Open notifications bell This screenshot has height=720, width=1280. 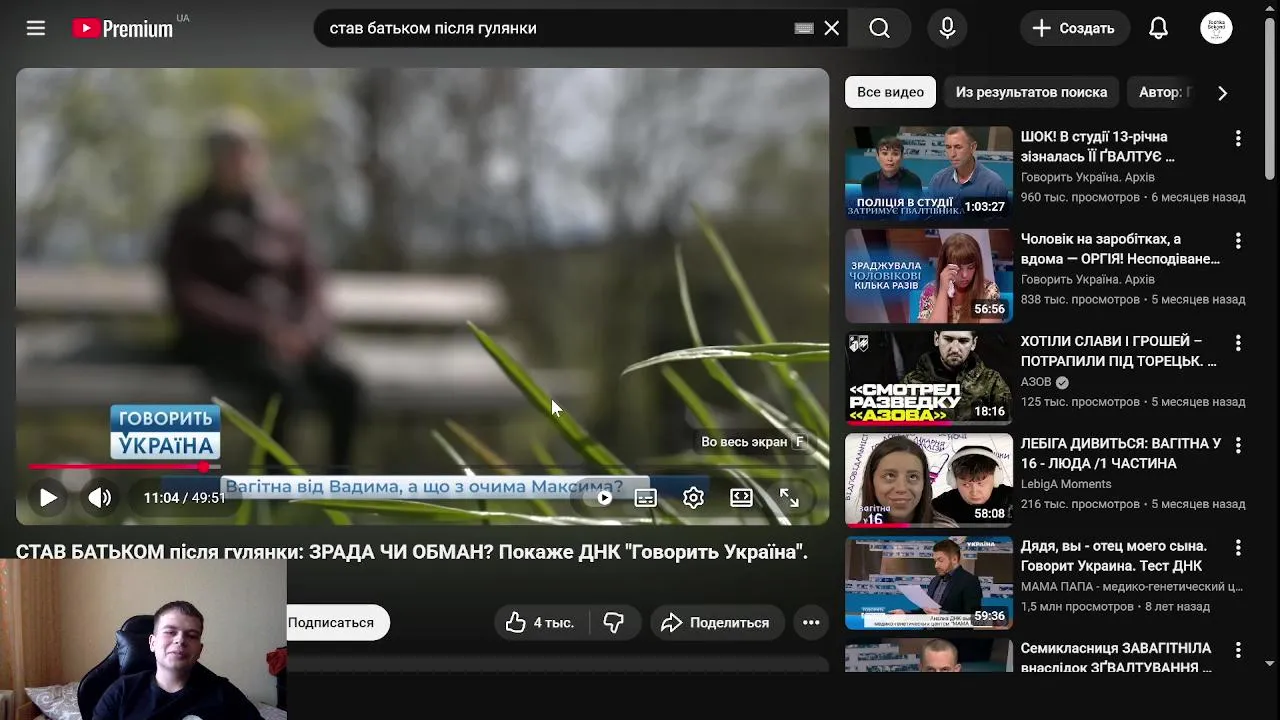(x=1158, y=28)
